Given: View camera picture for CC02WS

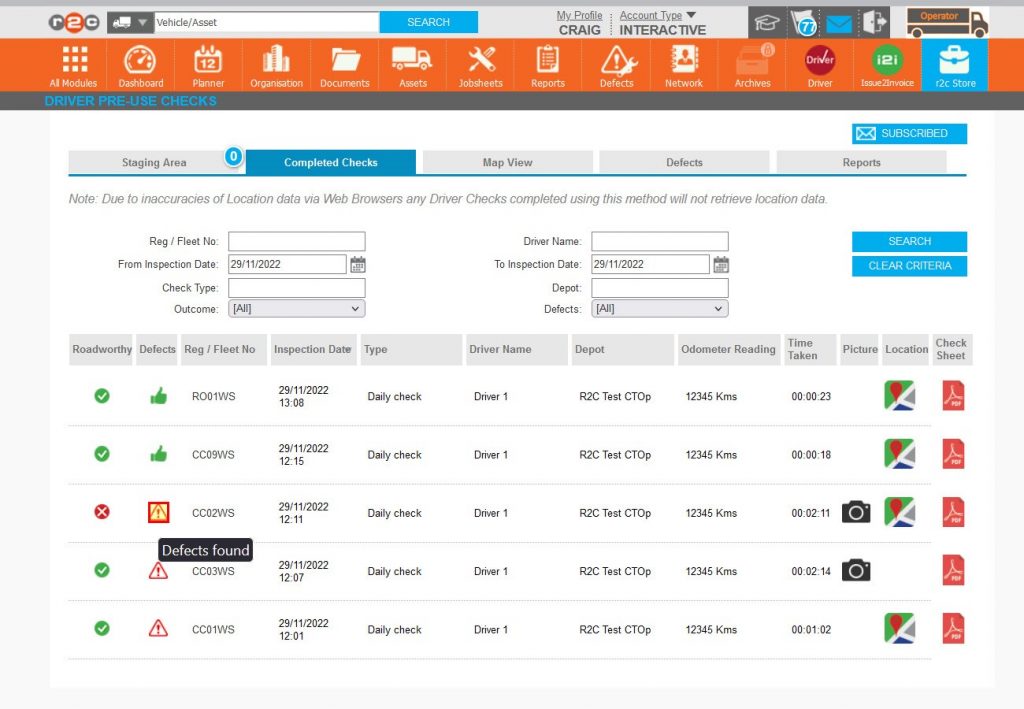Looking at the screenshot, I should pyautogui.click(x=855, y=512).
